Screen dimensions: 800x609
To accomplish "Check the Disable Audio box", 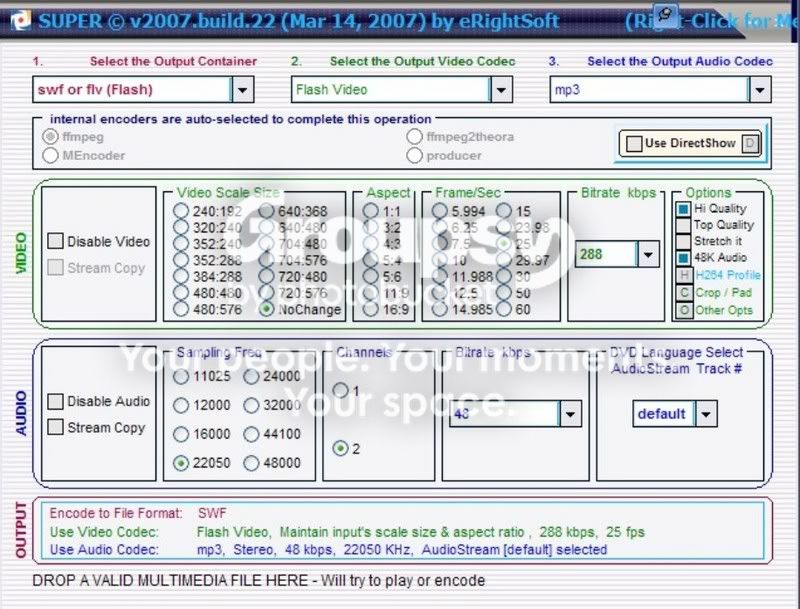I will pyautogui.click(x=55, y=401).
